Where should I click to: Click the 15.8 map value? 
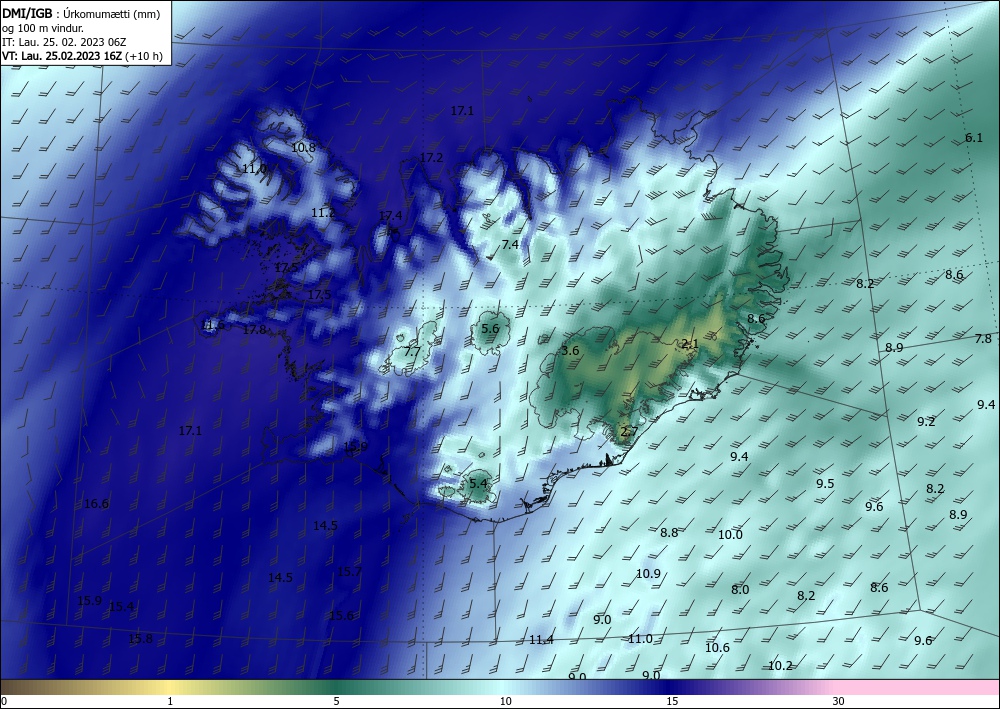(x=140, y=638)
